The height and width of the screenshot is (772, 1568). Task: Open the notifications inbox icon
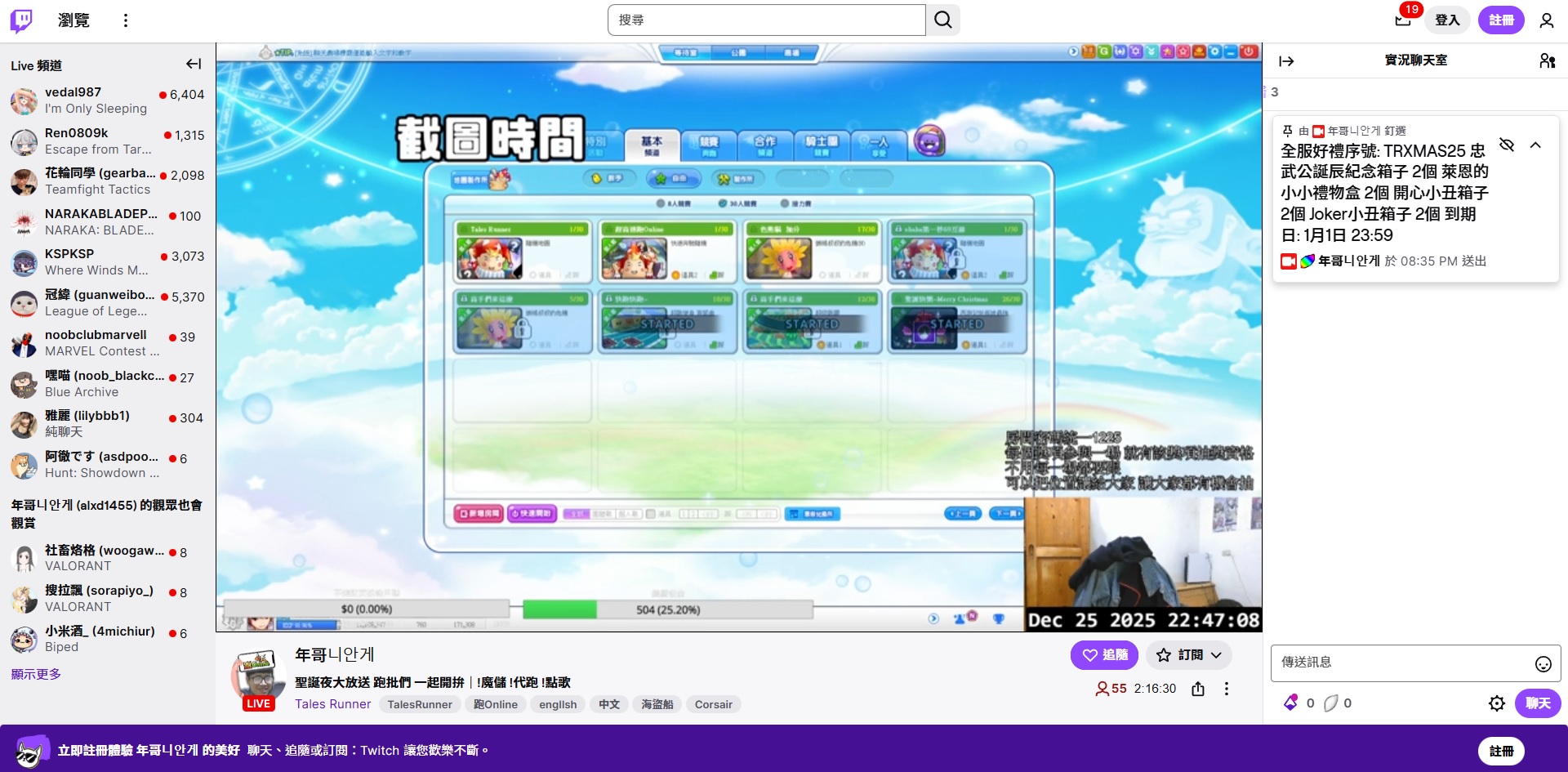(x=1403, y=20)
